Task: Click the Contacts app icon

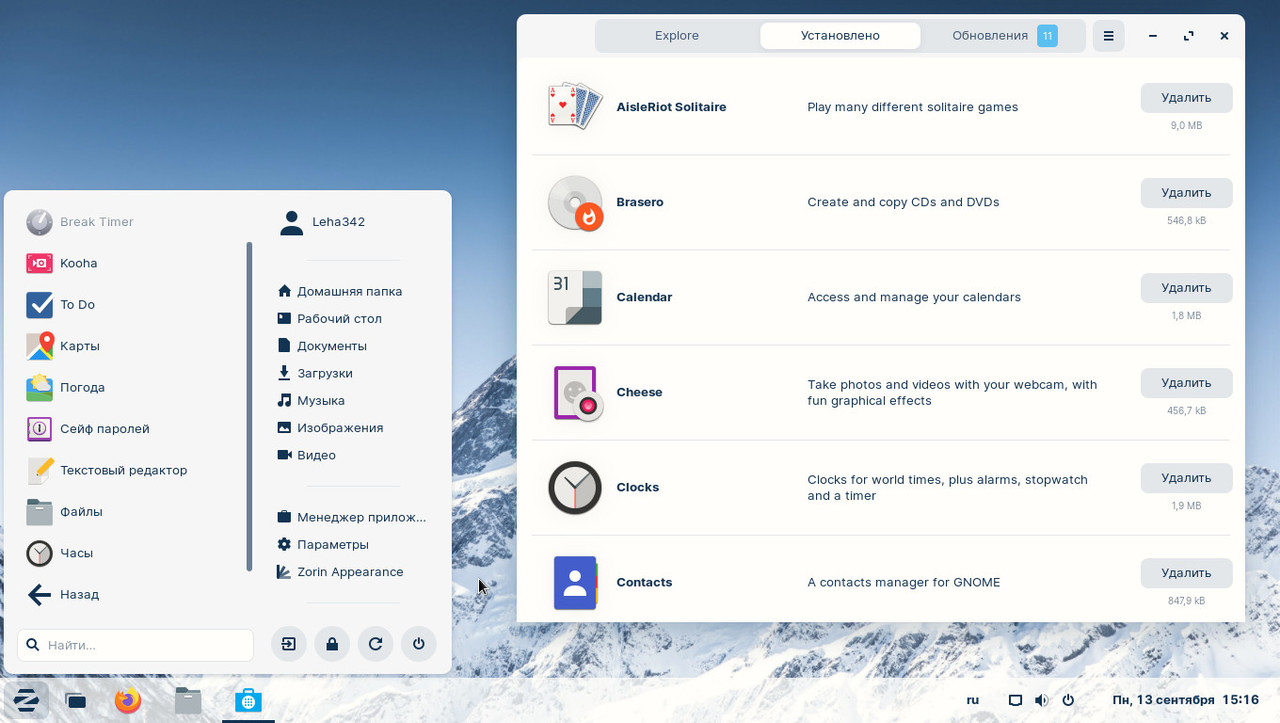Action: click(x=575, y=582)
